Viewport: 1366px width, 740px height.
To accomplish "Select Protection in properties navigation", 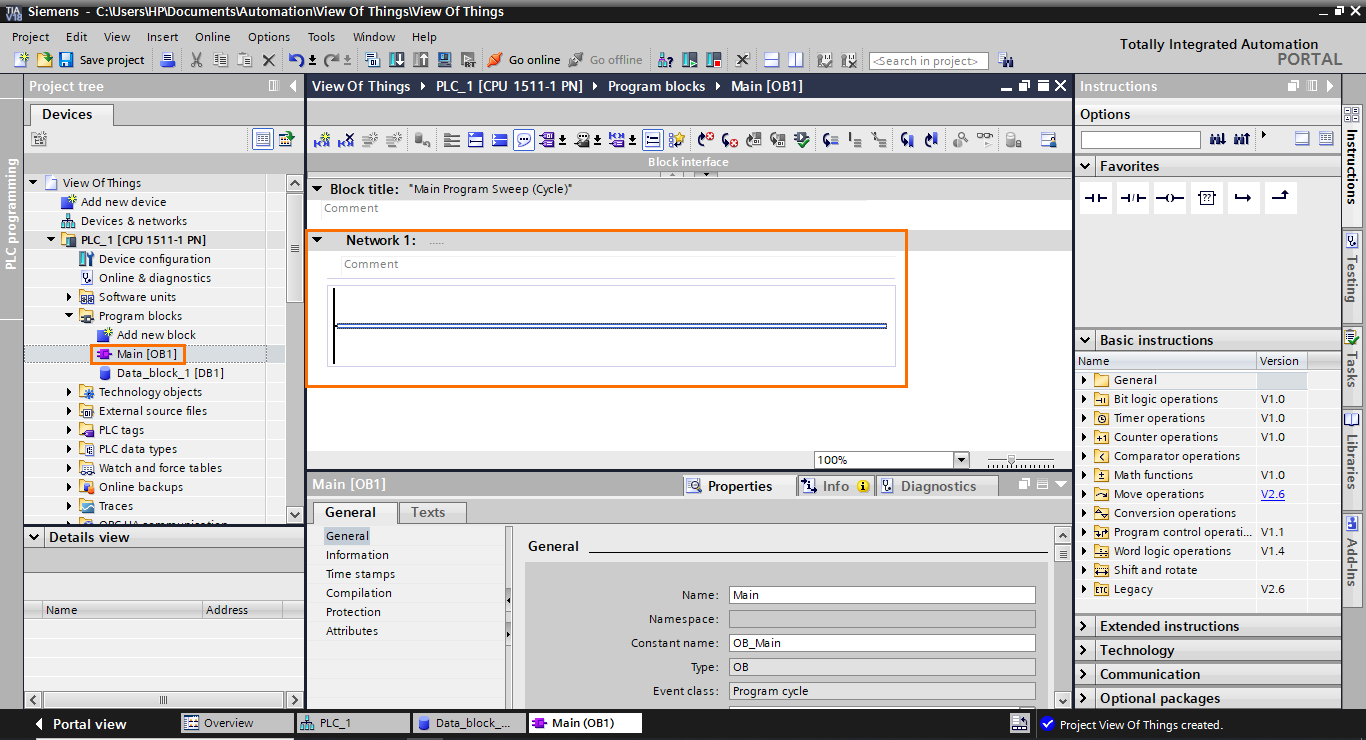I will tap(353, 612).
